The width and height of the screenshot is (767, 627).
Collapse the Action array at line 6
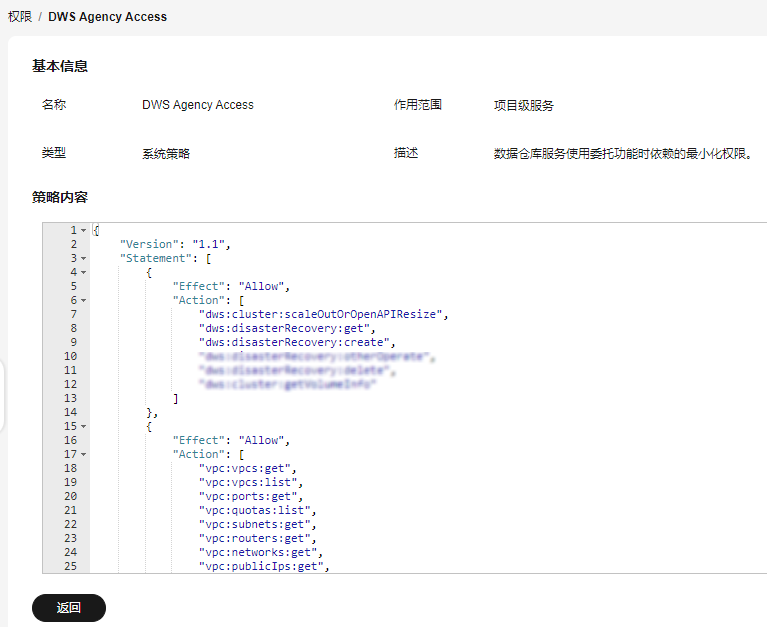pyautogui.click(x=84, y=300)
